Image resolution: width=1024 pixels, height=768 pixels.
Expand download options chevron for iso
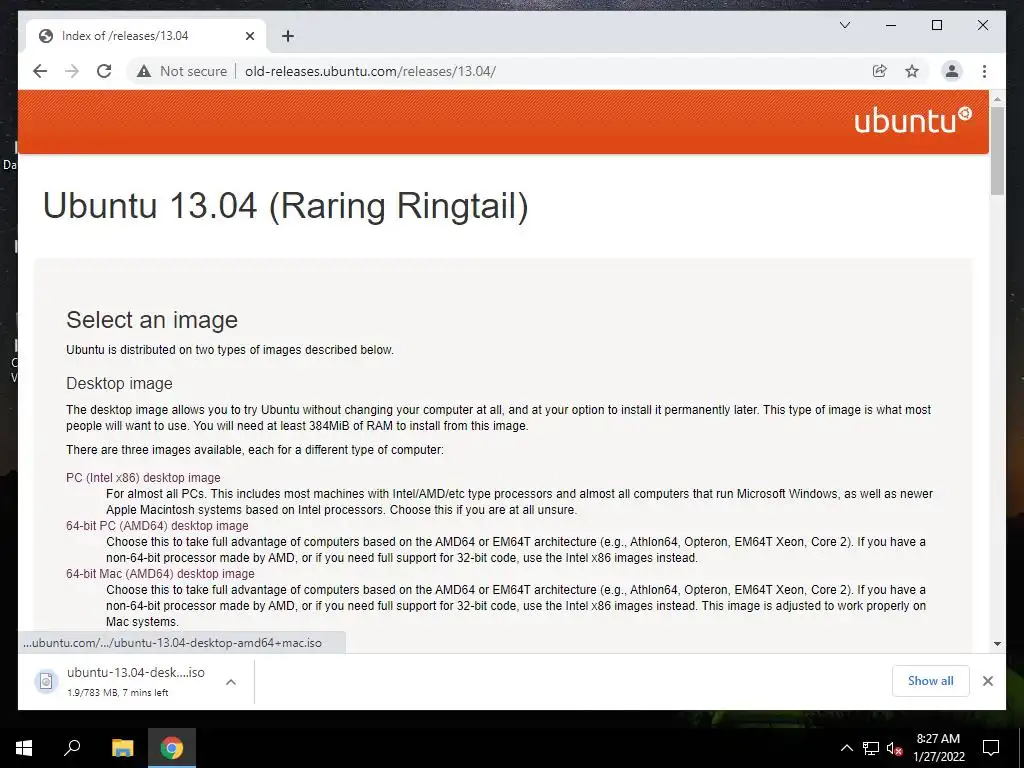(x=231, y=681)
